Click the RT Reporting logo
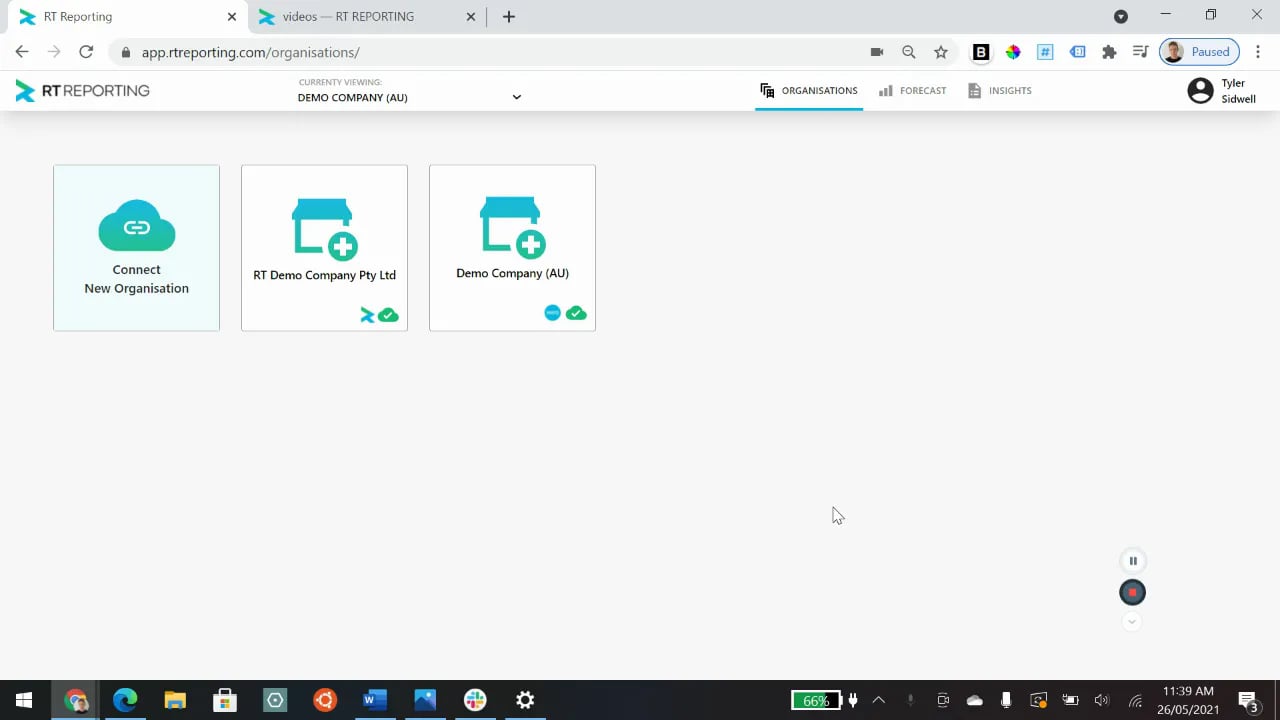The image size is (1280, 720). pos(82,91)
